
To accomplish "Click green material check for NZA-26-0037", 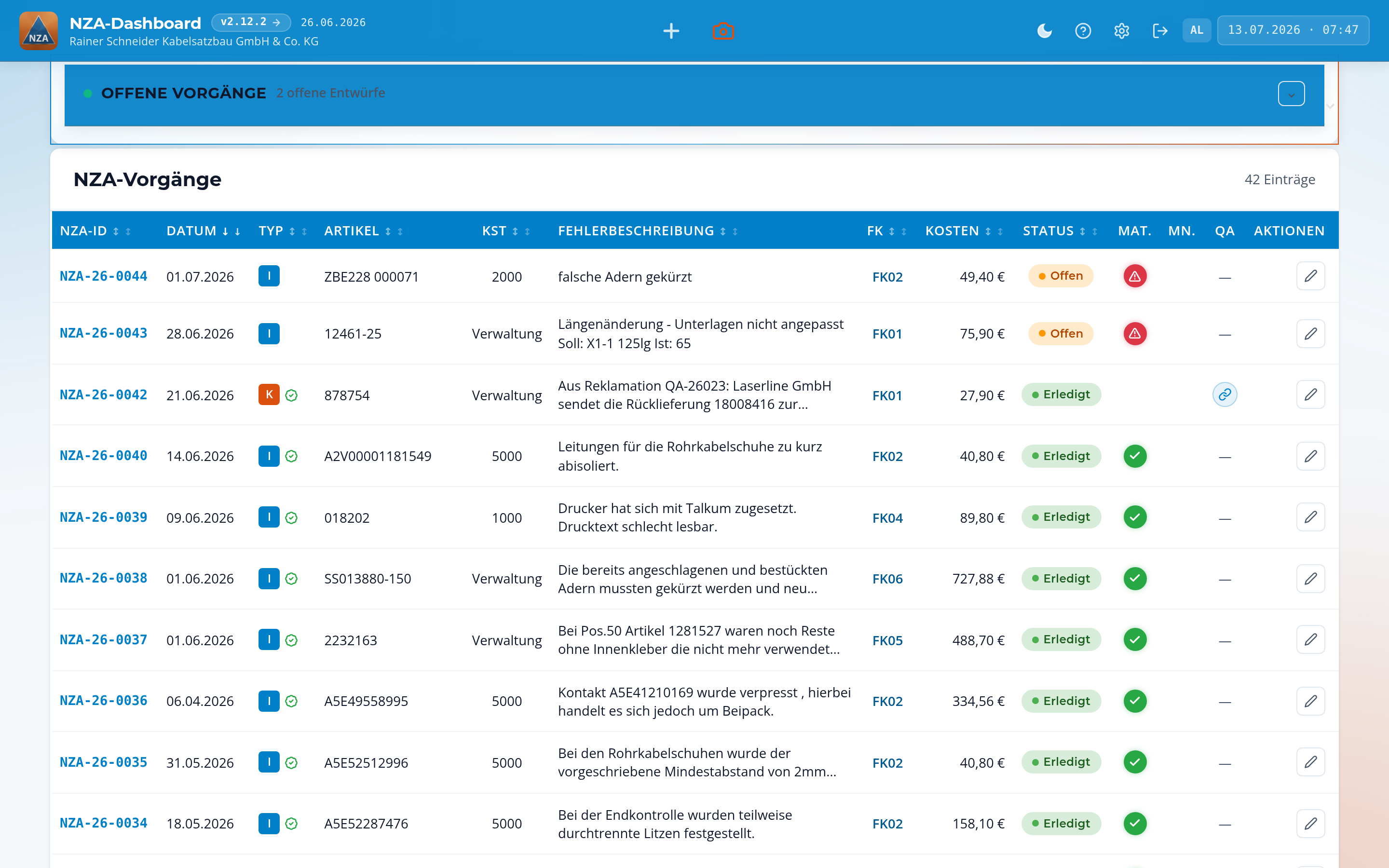I will click(1135, 639).
